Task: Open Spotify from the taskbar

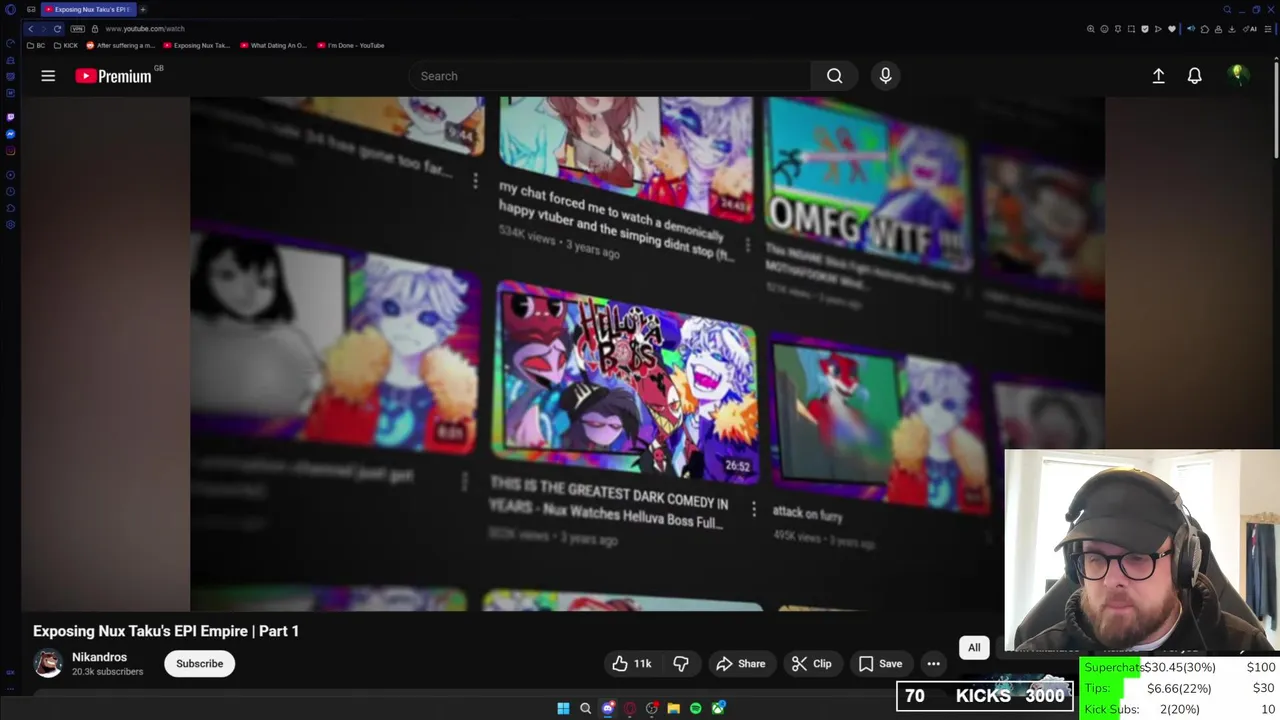Action: click(696, 709)
